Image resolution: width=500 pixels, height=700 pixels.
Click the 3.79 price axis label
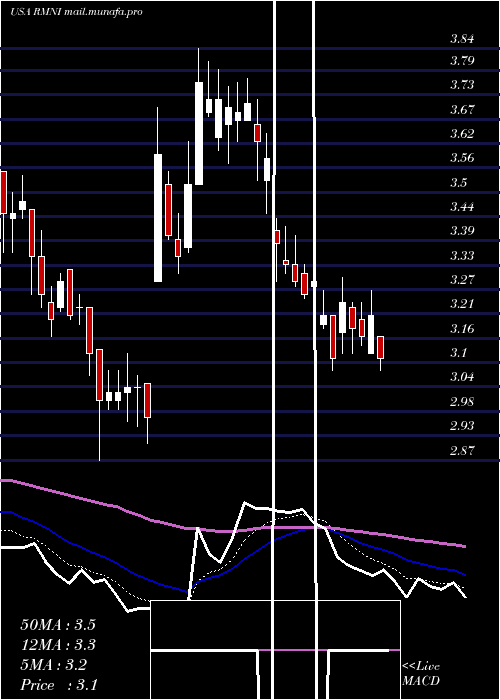[462, 60]
